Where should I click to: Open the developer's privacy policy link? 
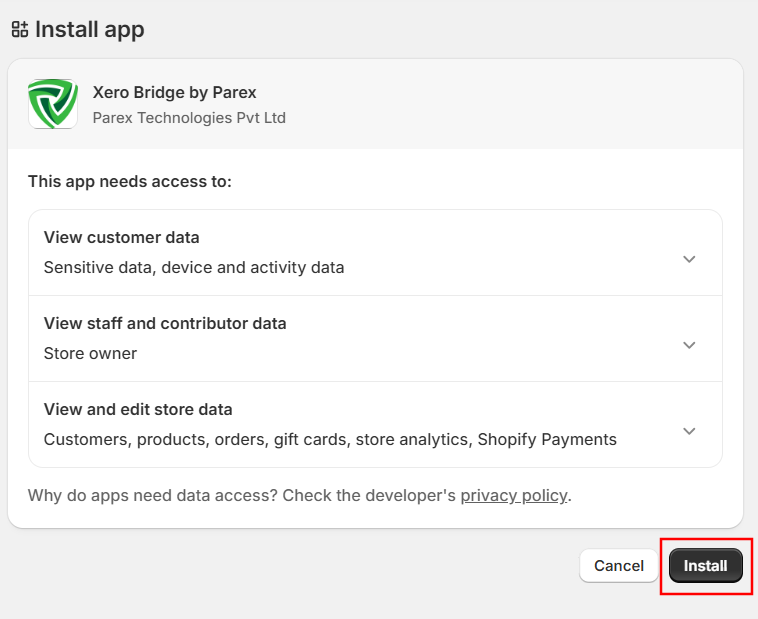coord(513,495)
